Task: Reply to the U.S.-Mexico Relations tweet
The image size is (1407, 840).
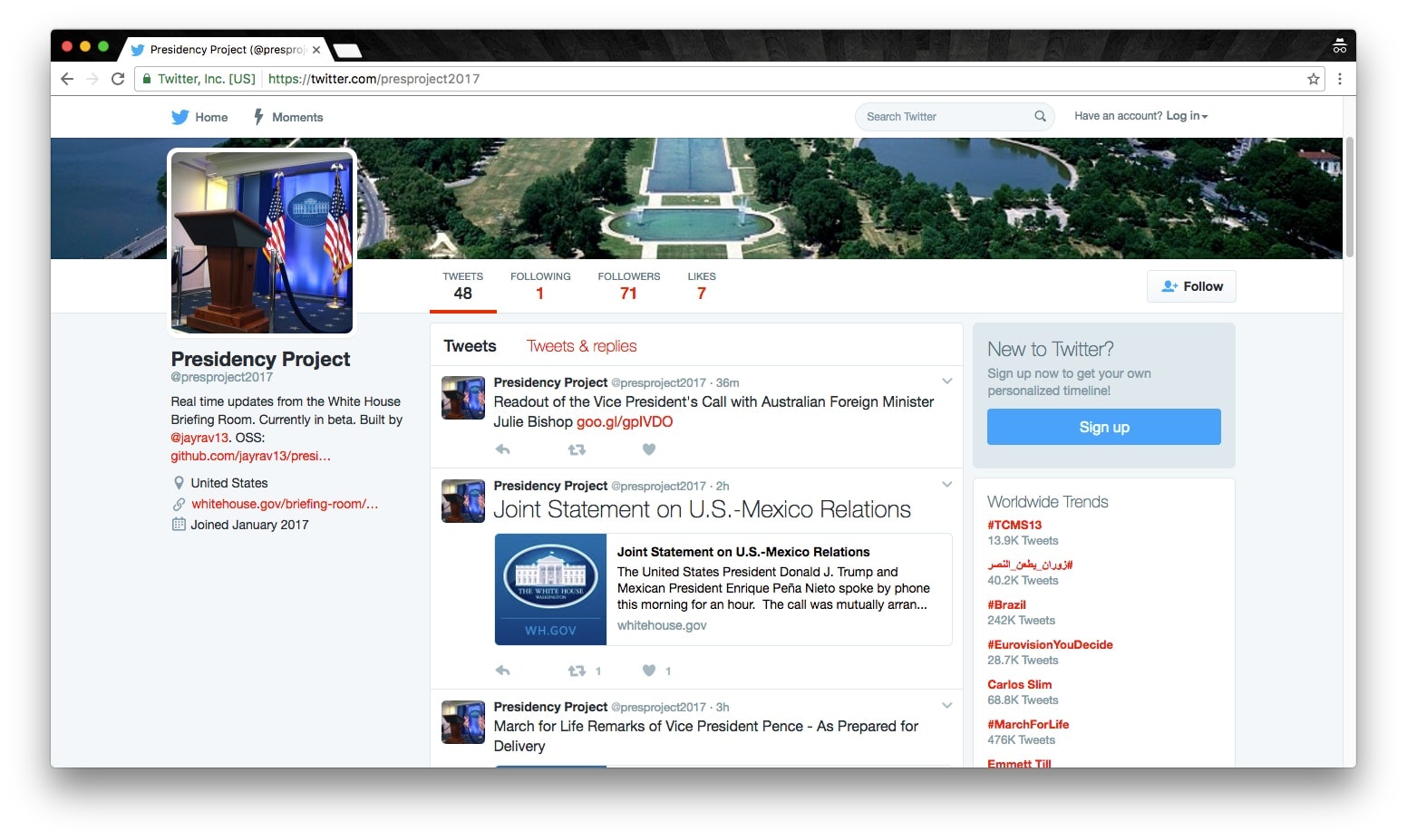Action: [503, 671]
